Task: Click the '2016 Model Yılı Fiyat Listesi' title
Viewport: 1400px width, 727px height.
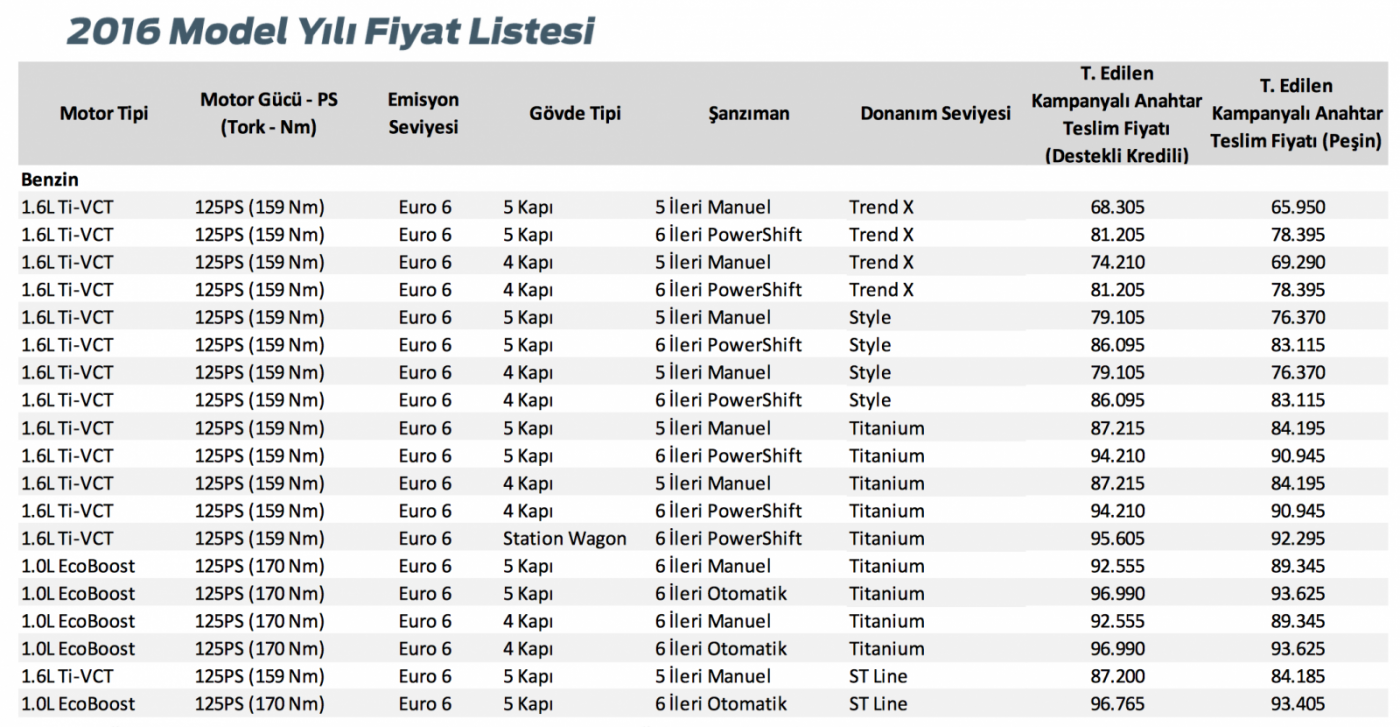Action: point(330,32)
